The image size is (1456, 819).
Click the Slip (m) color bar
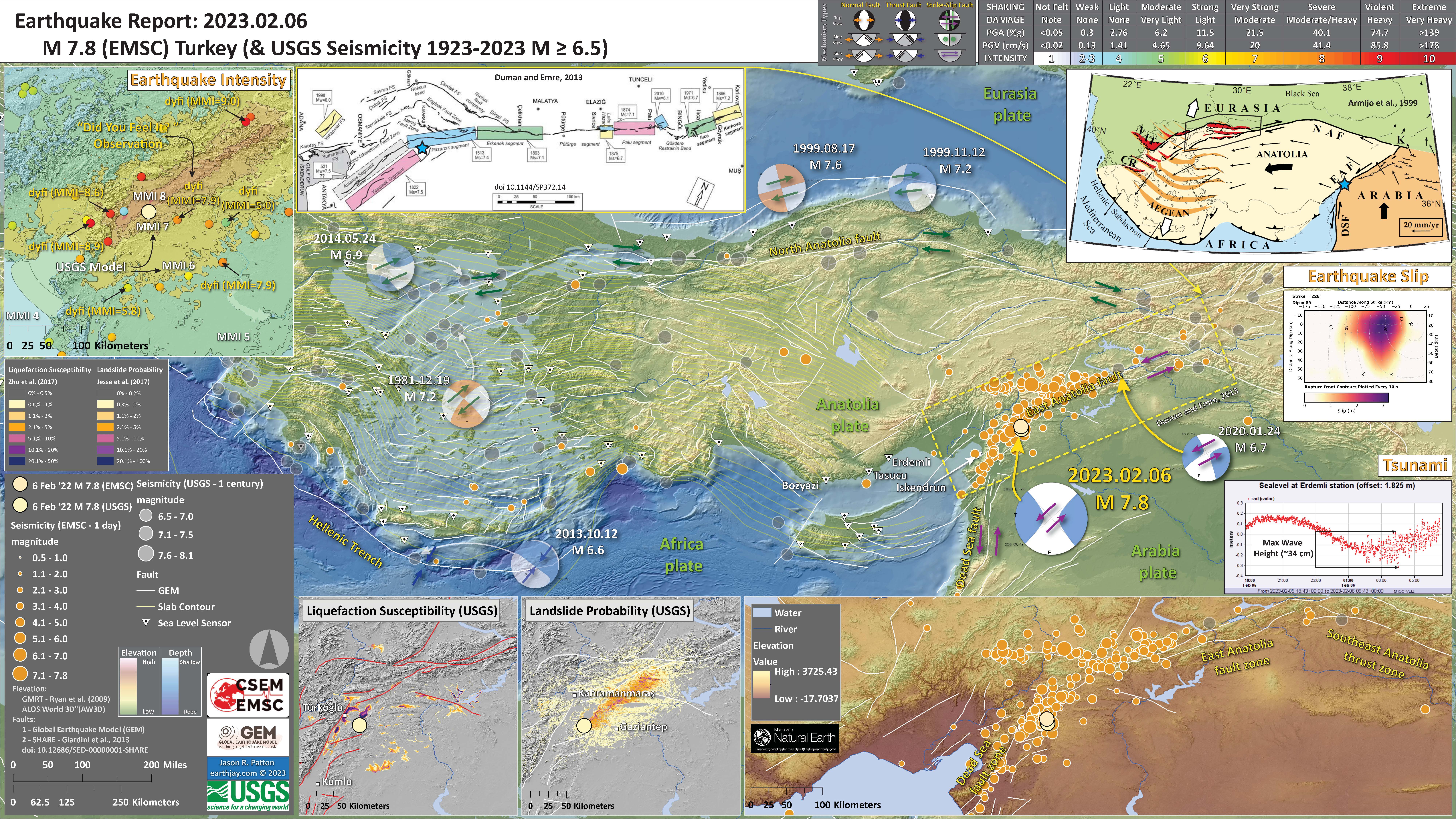1346,397
